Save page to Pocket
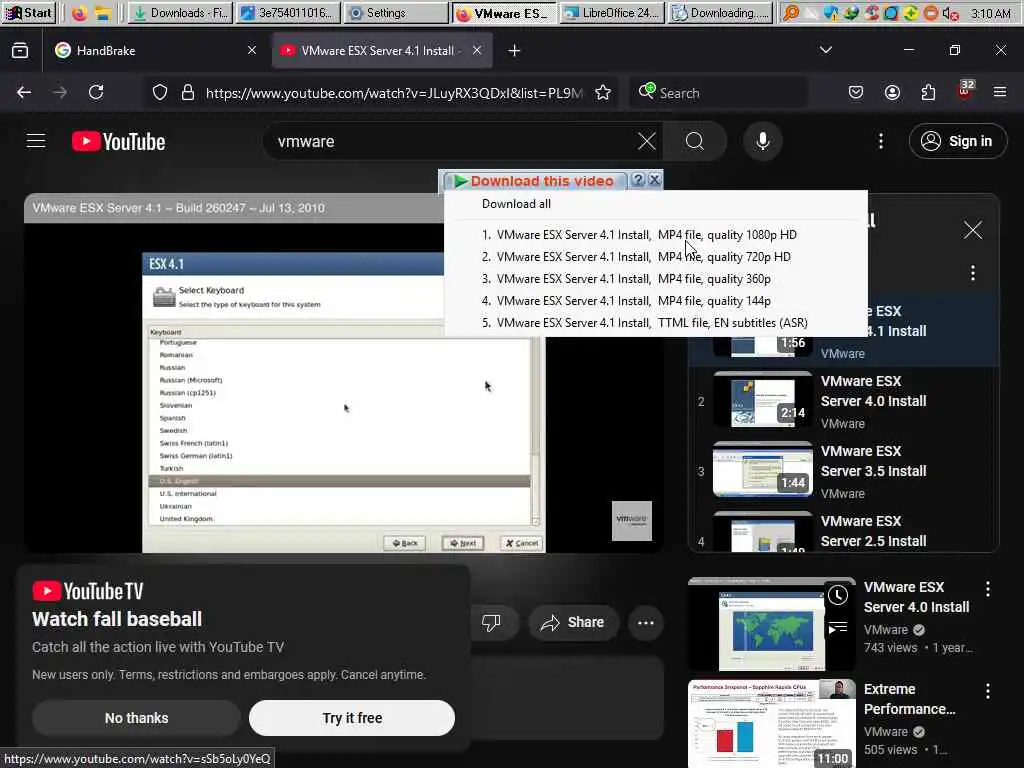The height and width of the screenshot is (768, 1024). click(x=856, y=93)
